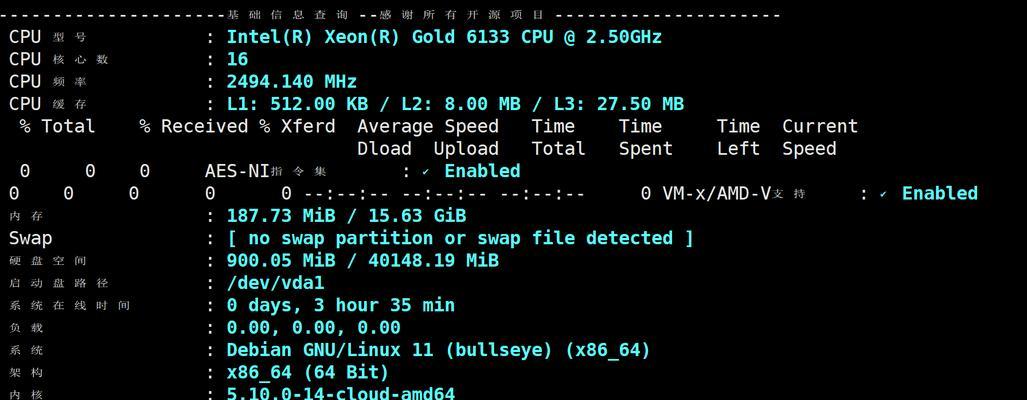Click the kernel version 5.10.0-14-cloud-amd64

[341, 393]
